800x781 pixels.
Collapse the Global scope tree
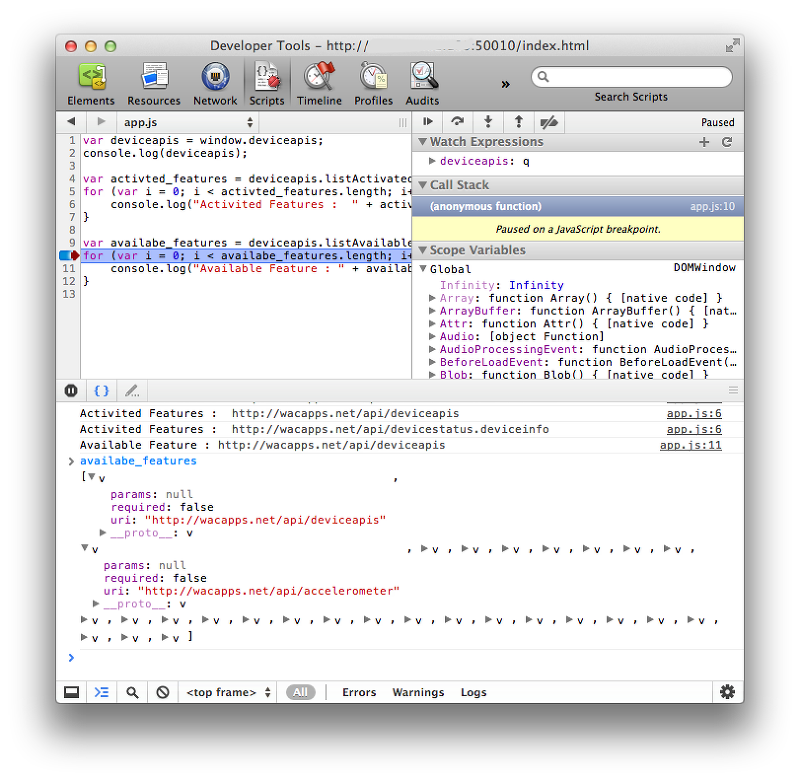pos(423,268)
